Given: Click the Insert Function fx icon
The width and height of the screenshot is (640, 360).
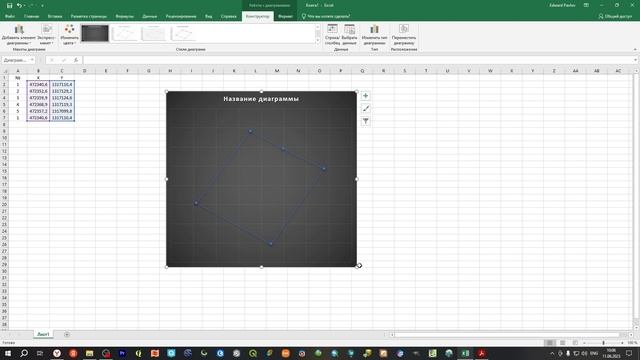Looking at the screenshot, I should point(76,60).
